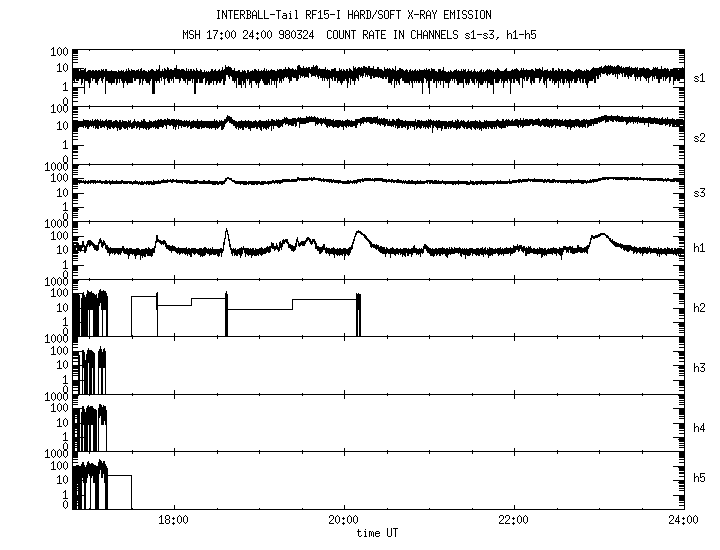Click the s2 channel label

click(700, 137)
